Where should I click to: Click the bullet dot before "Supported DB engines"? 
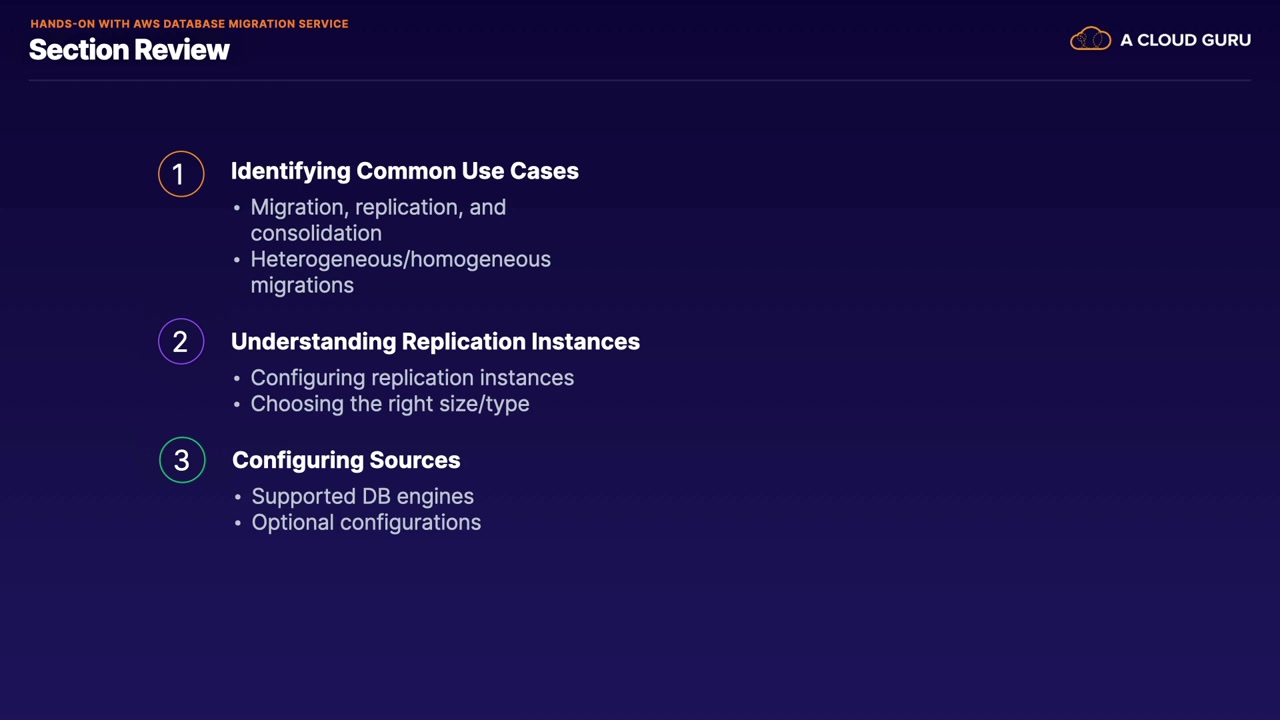point(238,497)
